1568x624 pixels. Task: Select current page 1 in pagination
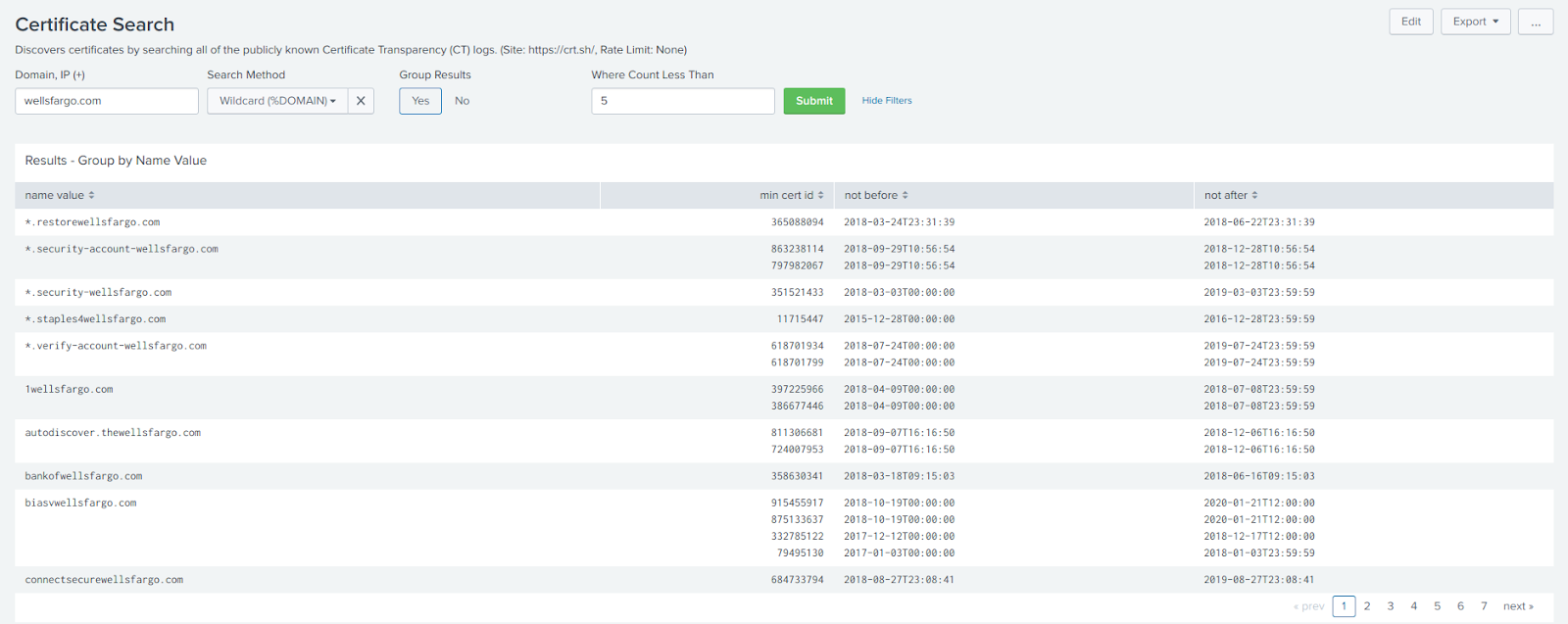pyautogui.click(x=1344, y=606)
